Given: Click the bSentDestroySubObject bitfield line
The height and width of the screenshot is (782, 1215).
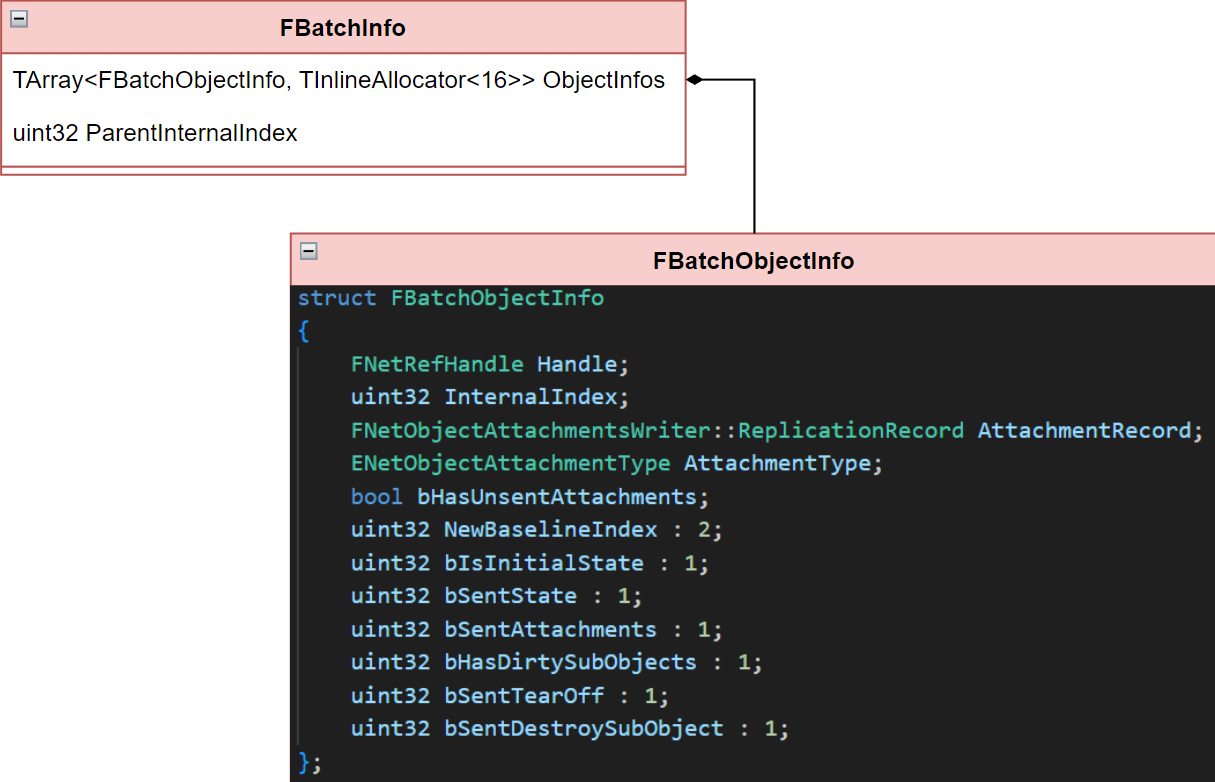Looking at the screenshot, I should click(569, 728).
